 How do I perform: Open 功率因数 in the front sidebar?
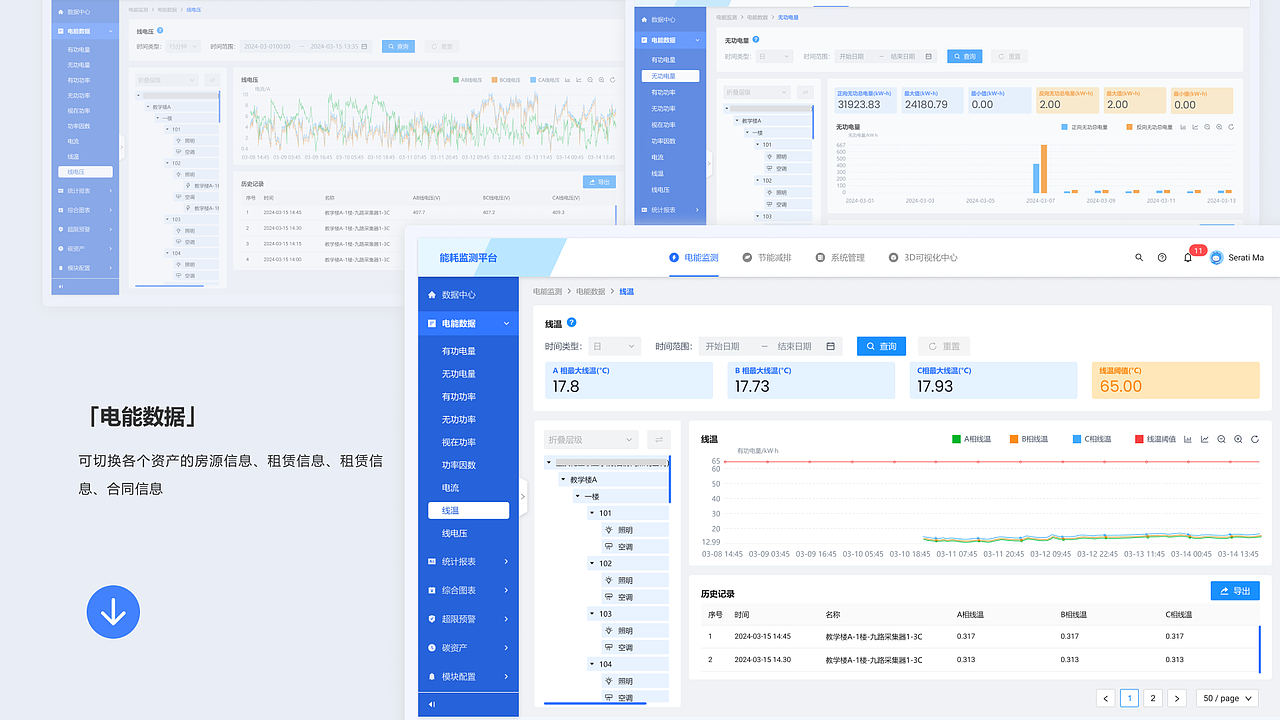[x=459, y=465]
